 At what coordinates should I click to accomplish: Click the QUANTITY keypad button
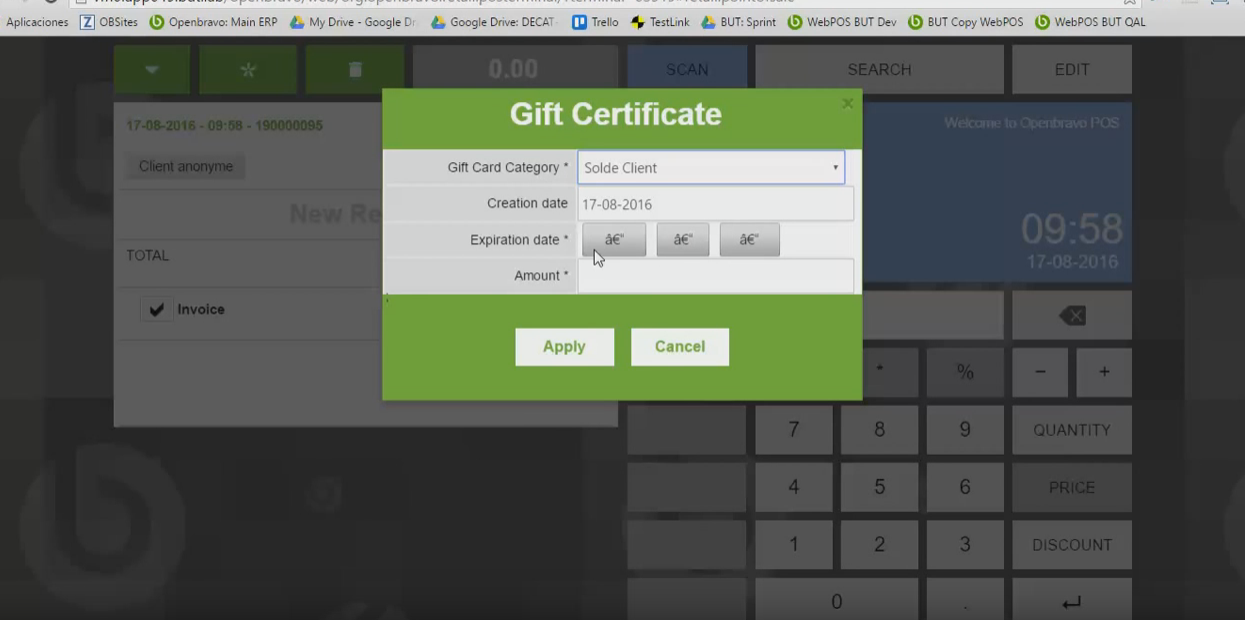pyautogui.click(x=1072, y=430)
